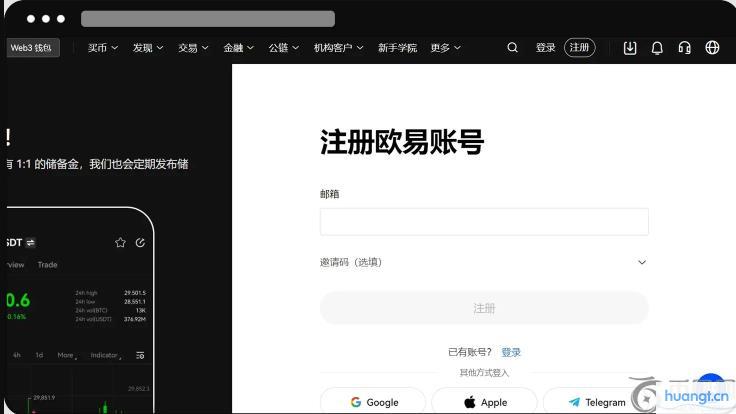This screenshot has width=736, height=414.
Task: Click the star favorite icon on phone mockup
Action: [x=120, y=243]
